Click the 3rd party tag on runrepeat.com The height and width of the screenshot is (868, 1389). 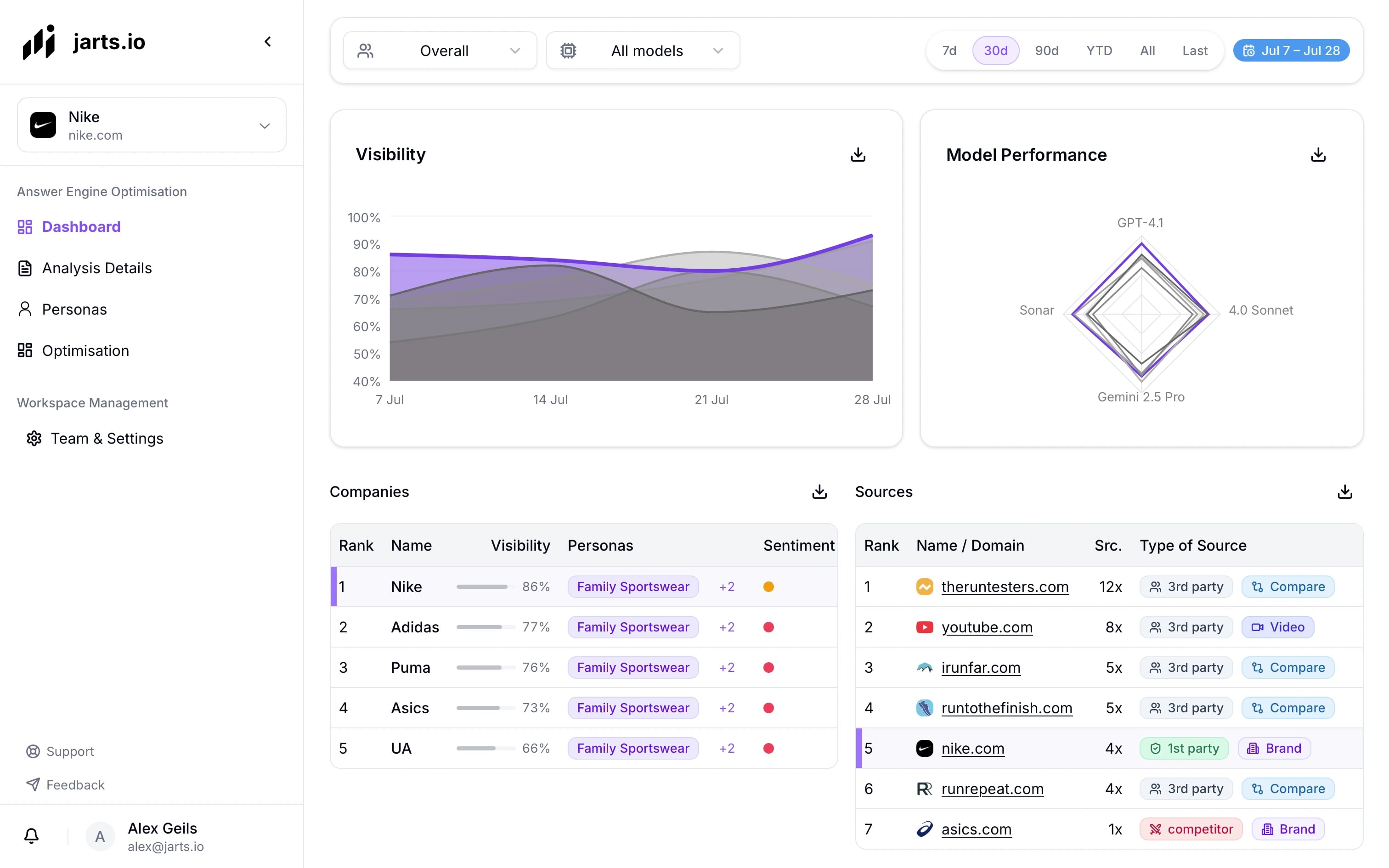[1186, 789]
